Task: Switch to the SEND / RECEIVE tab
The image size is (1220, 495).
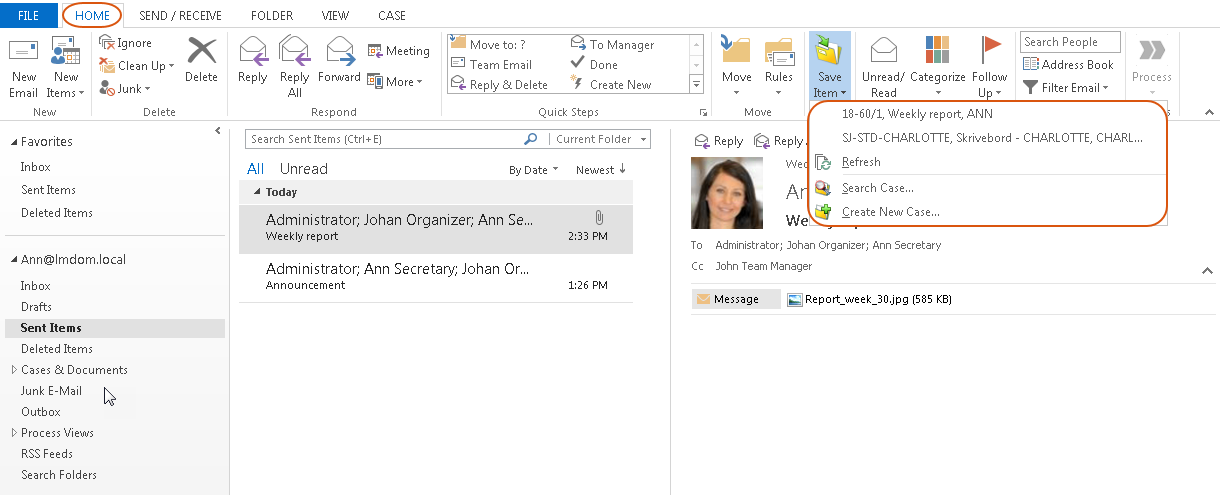Action: pos(180,16)
